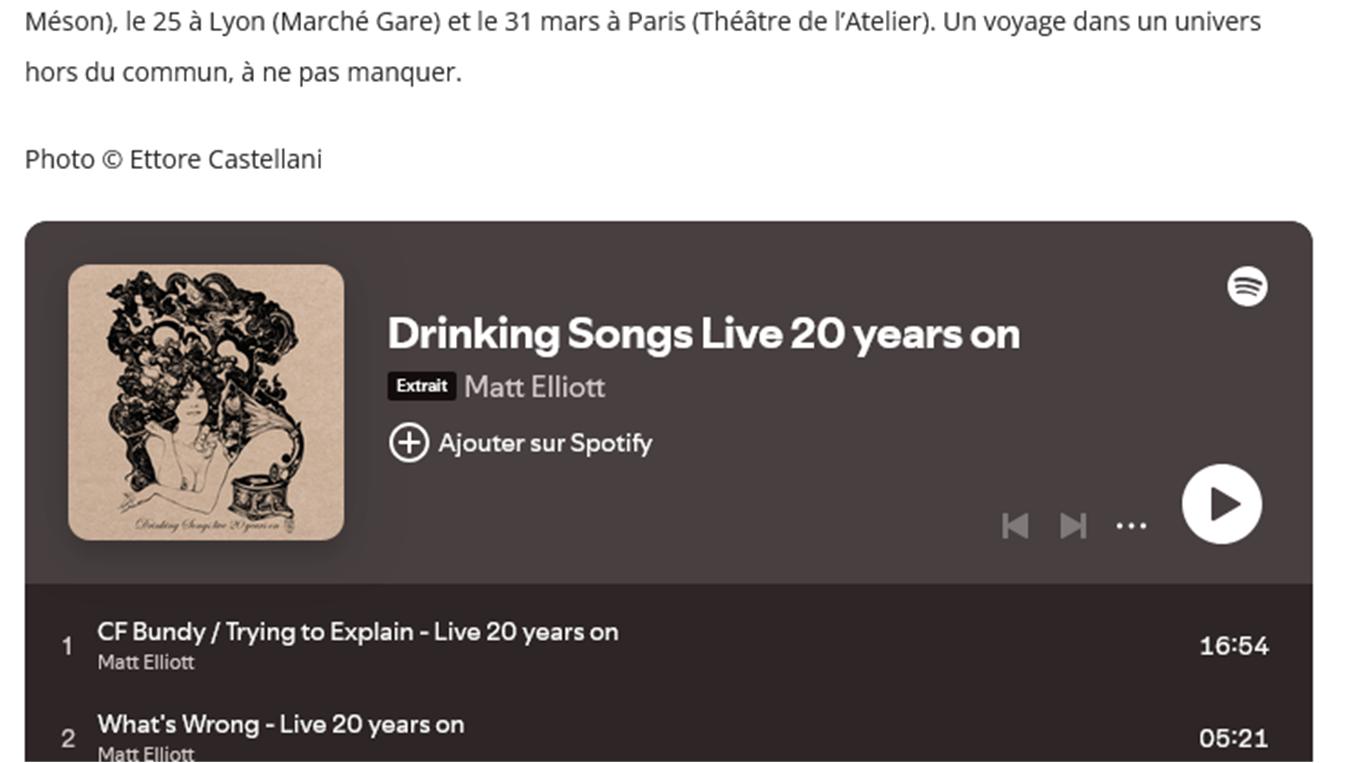This screenshot has width=1361, height=763.
Task: Click the 05:21 duration of track two
Action: tap(1234, 738)
